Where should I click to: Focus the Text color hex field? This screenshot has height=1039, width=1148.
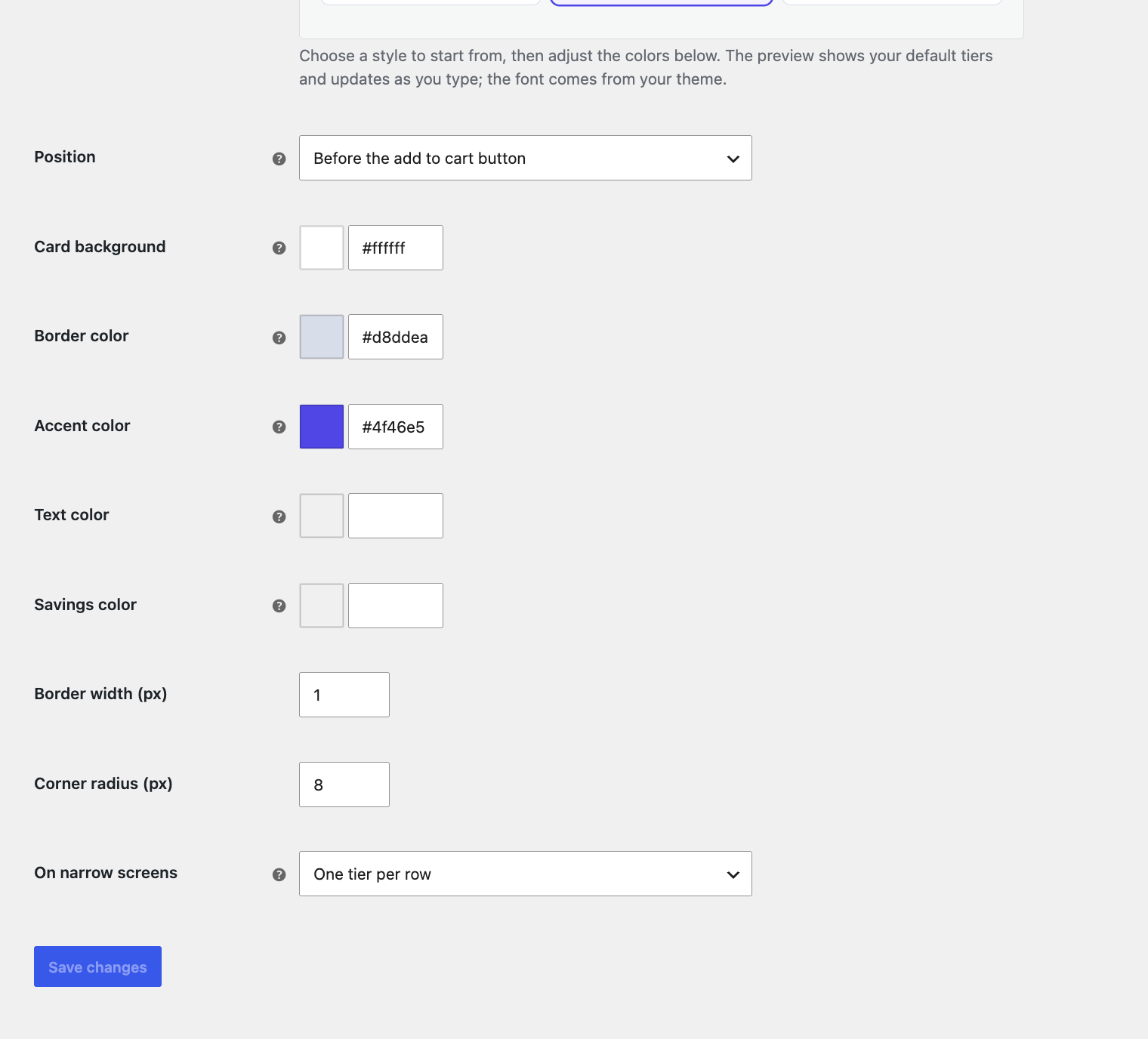click(395, 515)
